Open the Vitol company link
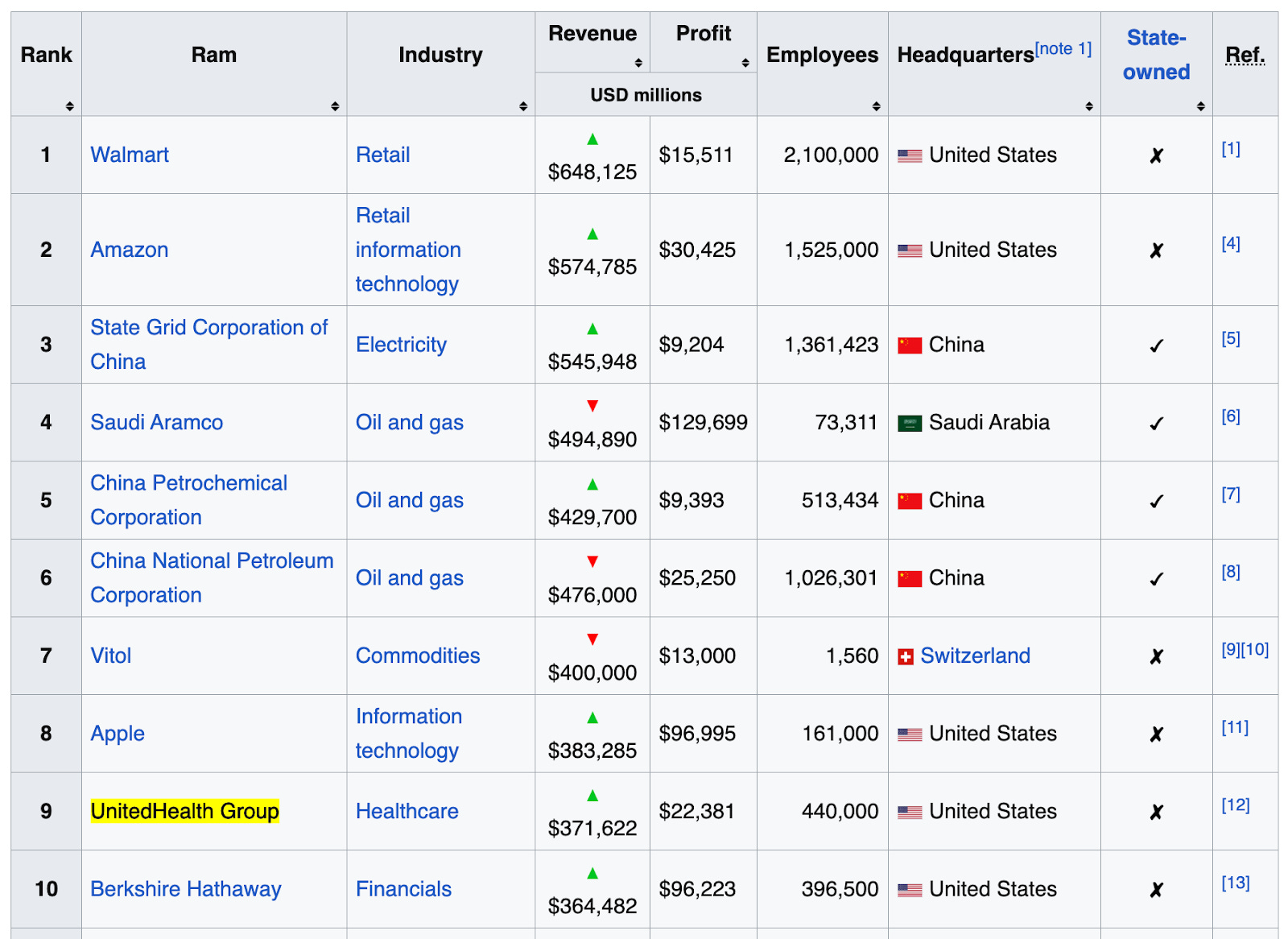The image size is (1288, 939). click(x=111, y=656)
